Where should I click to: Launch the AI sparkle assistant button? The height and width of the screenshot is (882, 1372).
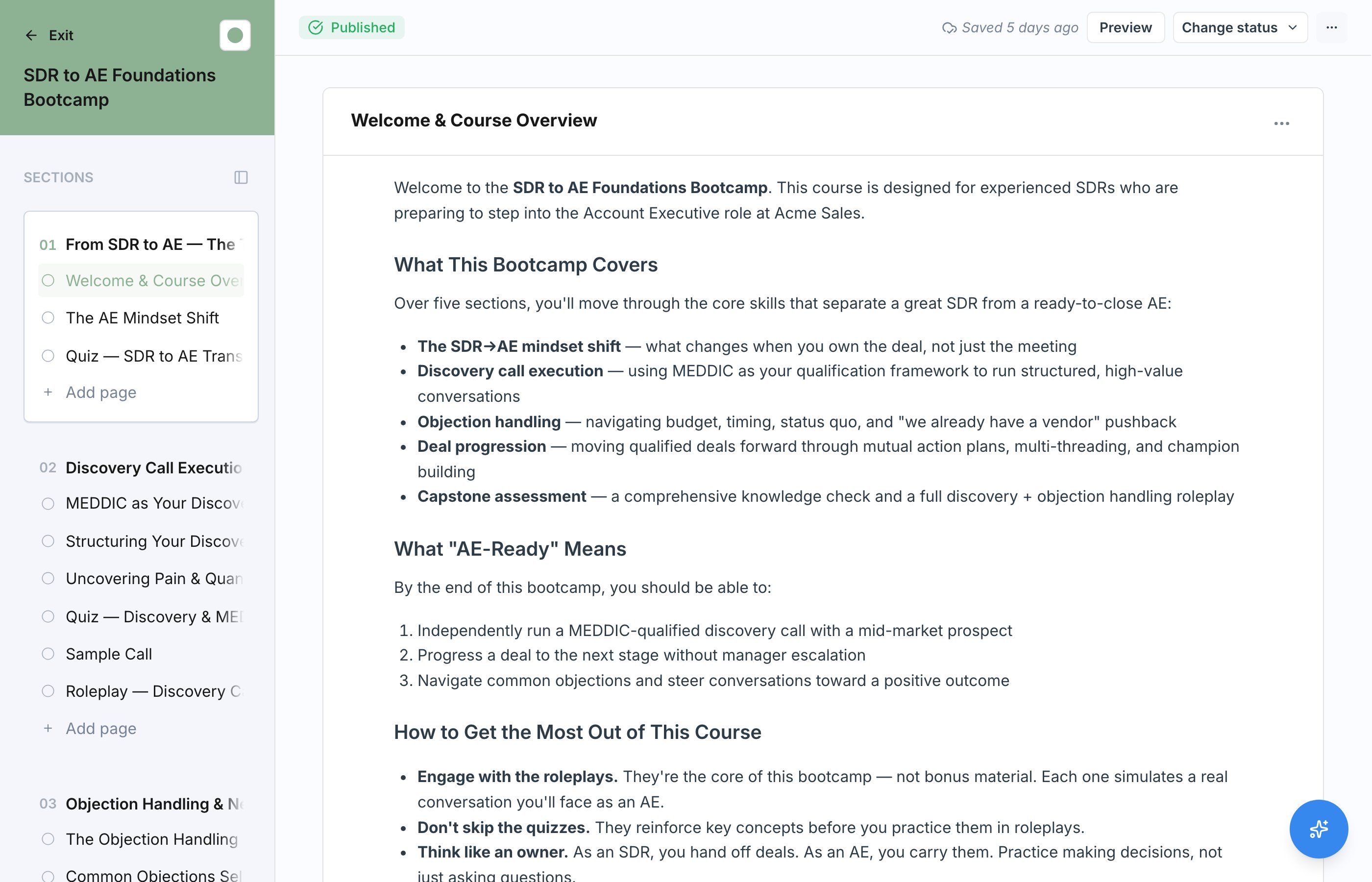(1318, 829)
